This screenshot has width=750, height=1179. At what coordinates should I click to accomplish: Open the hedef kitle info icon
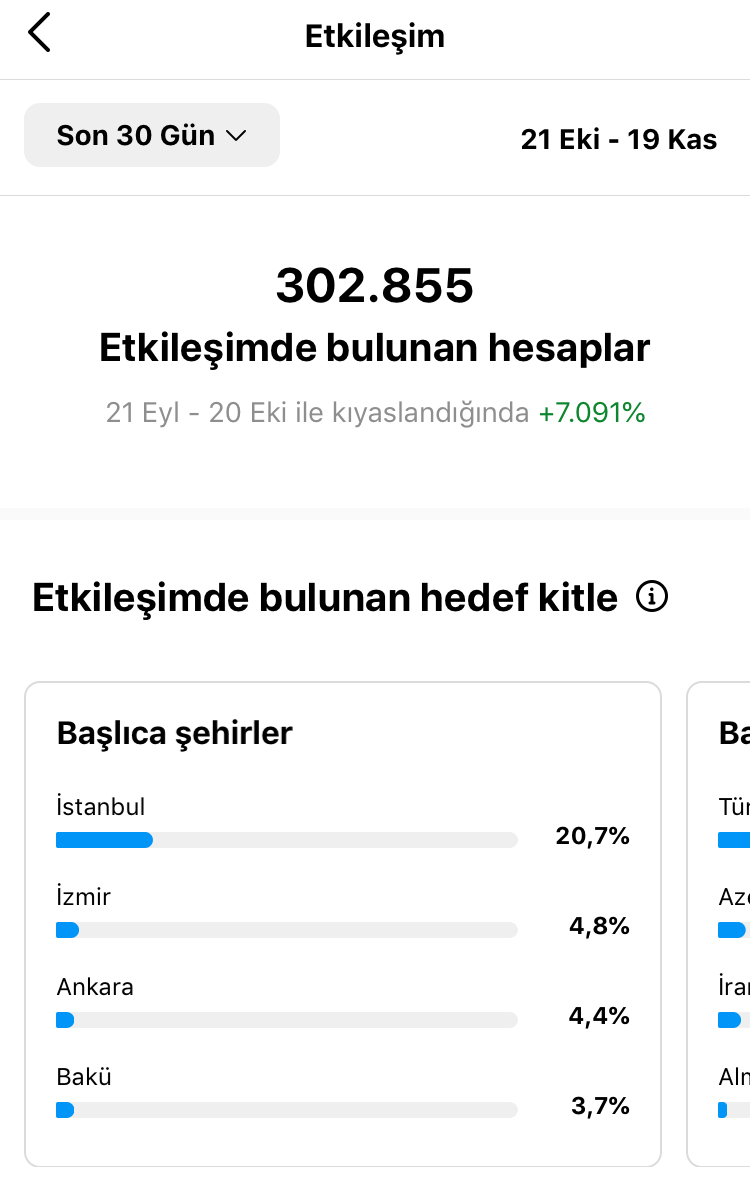click(651, 596)
